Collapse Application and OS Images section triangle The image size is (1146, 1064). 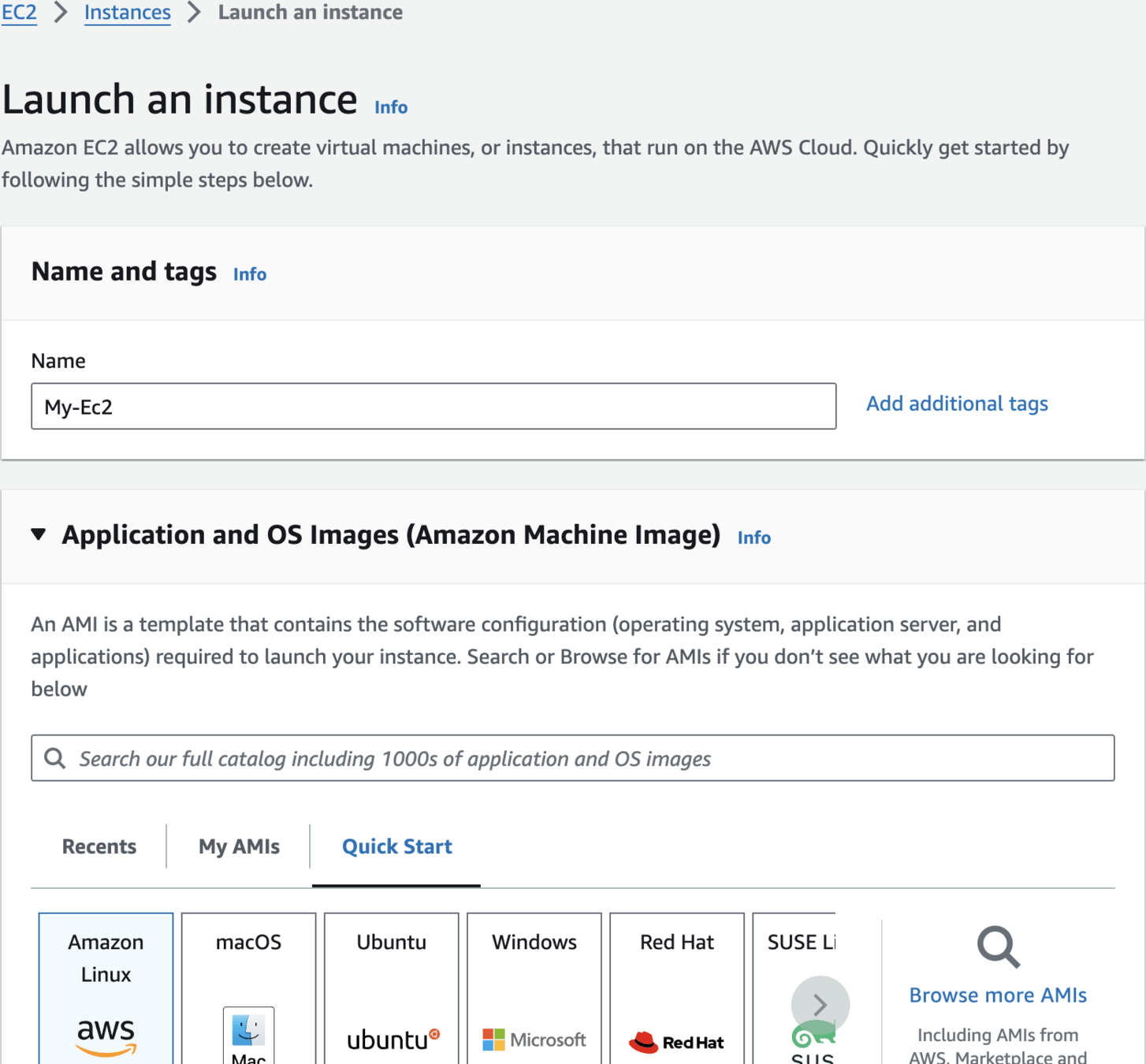pyautogui.click(x=38, y=534)
